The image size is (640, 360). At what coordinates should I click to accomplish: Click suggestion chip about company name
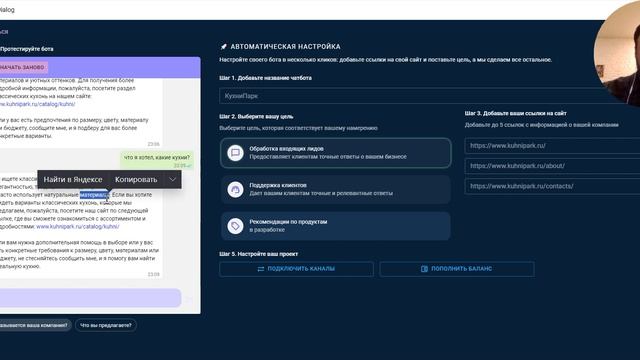pyautogui.click(x=35, y=325)
